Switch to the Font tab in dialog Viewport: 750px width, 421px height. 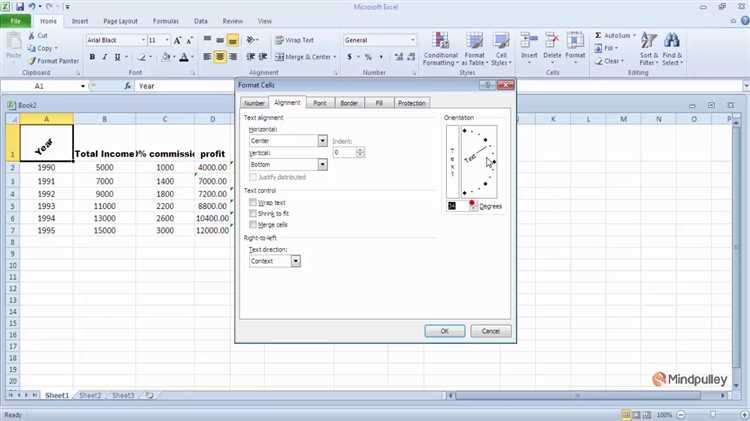[x=320, y=103]
